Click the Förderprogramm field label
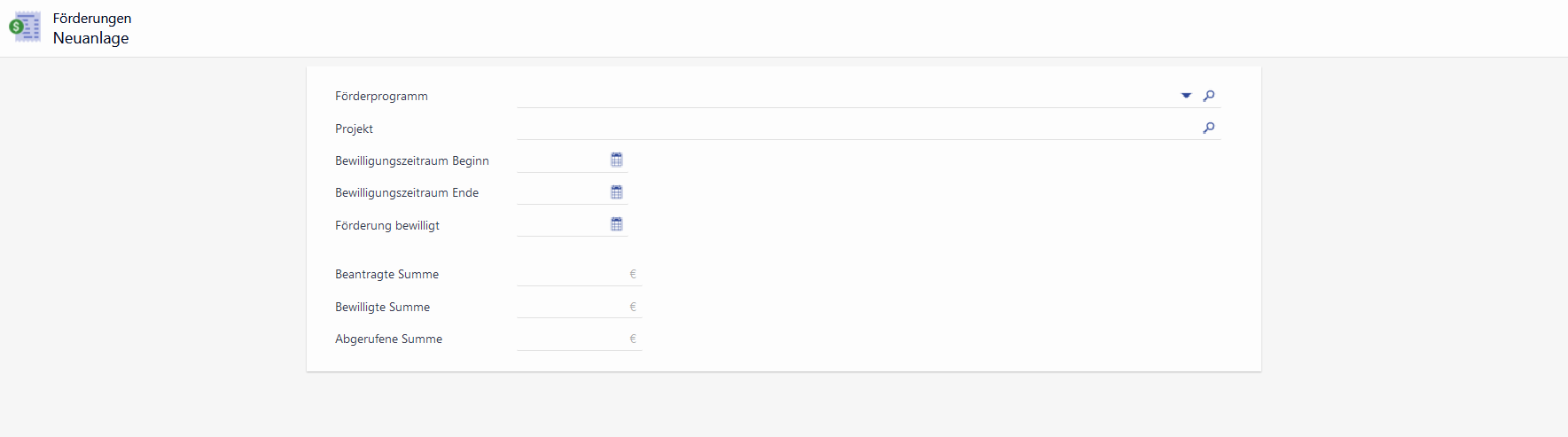 [381, 96]
